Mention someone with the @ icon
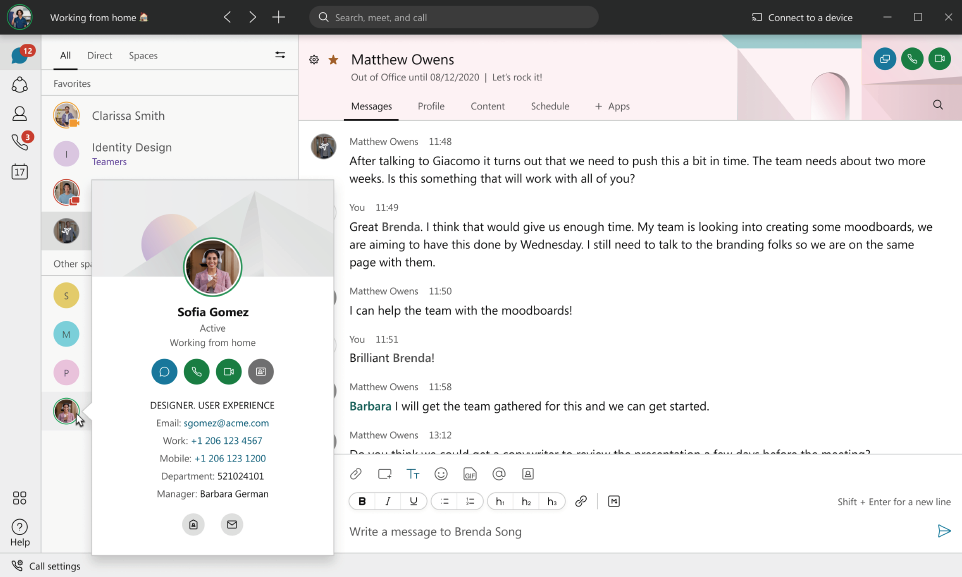962x577 pixels. pyautogui.click(x=498, y=473)
